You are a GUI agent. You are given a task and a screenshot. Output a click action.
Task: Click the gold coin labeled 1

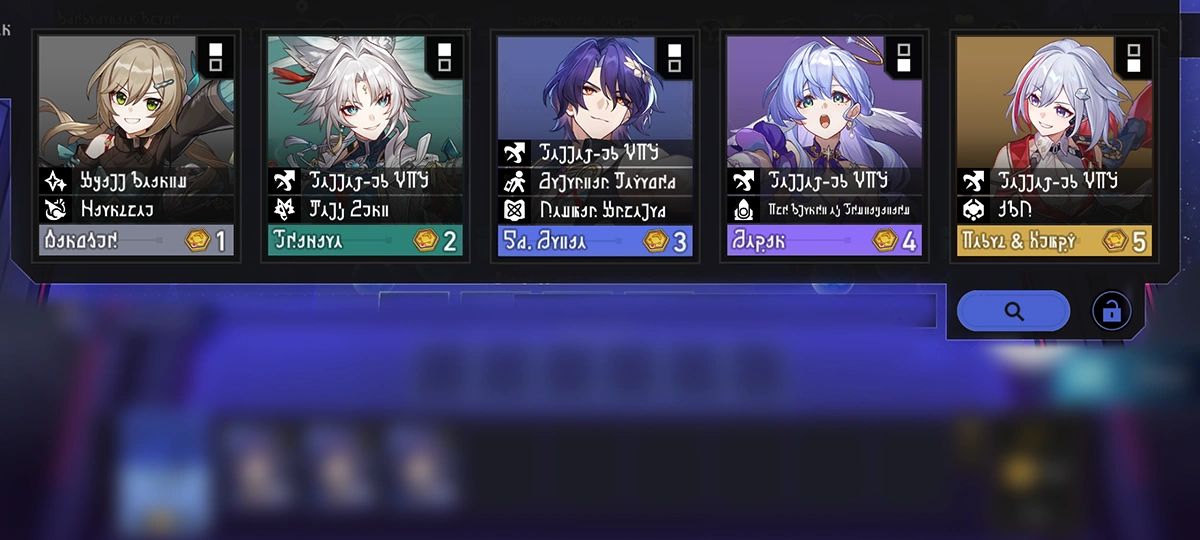tap(197, 241)
